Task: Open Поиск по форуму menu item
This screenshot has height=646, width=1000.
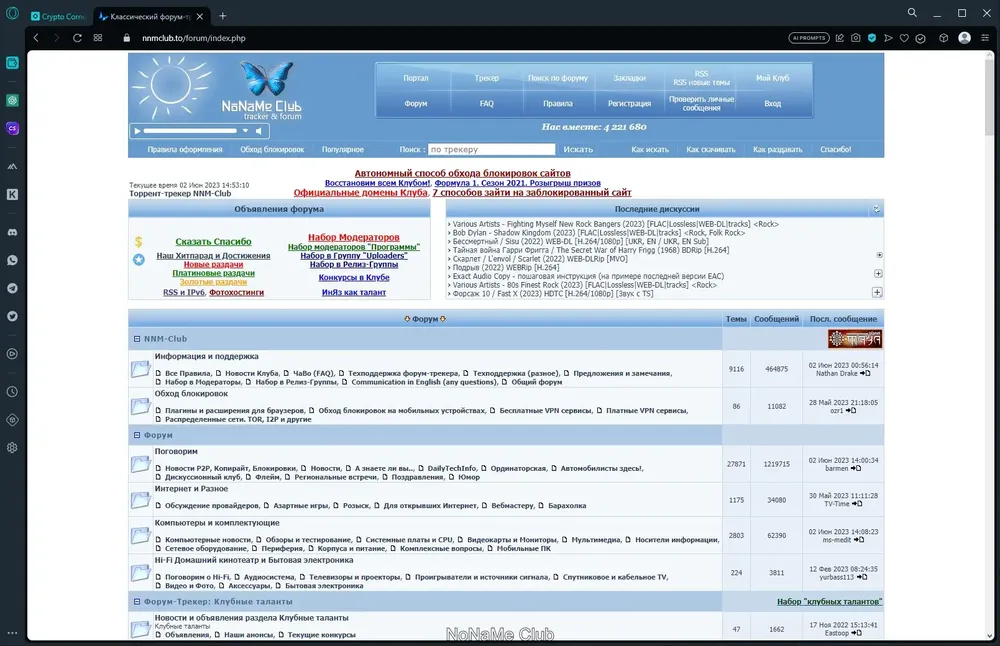Action: pyautogui.click(x=557, y=78)
